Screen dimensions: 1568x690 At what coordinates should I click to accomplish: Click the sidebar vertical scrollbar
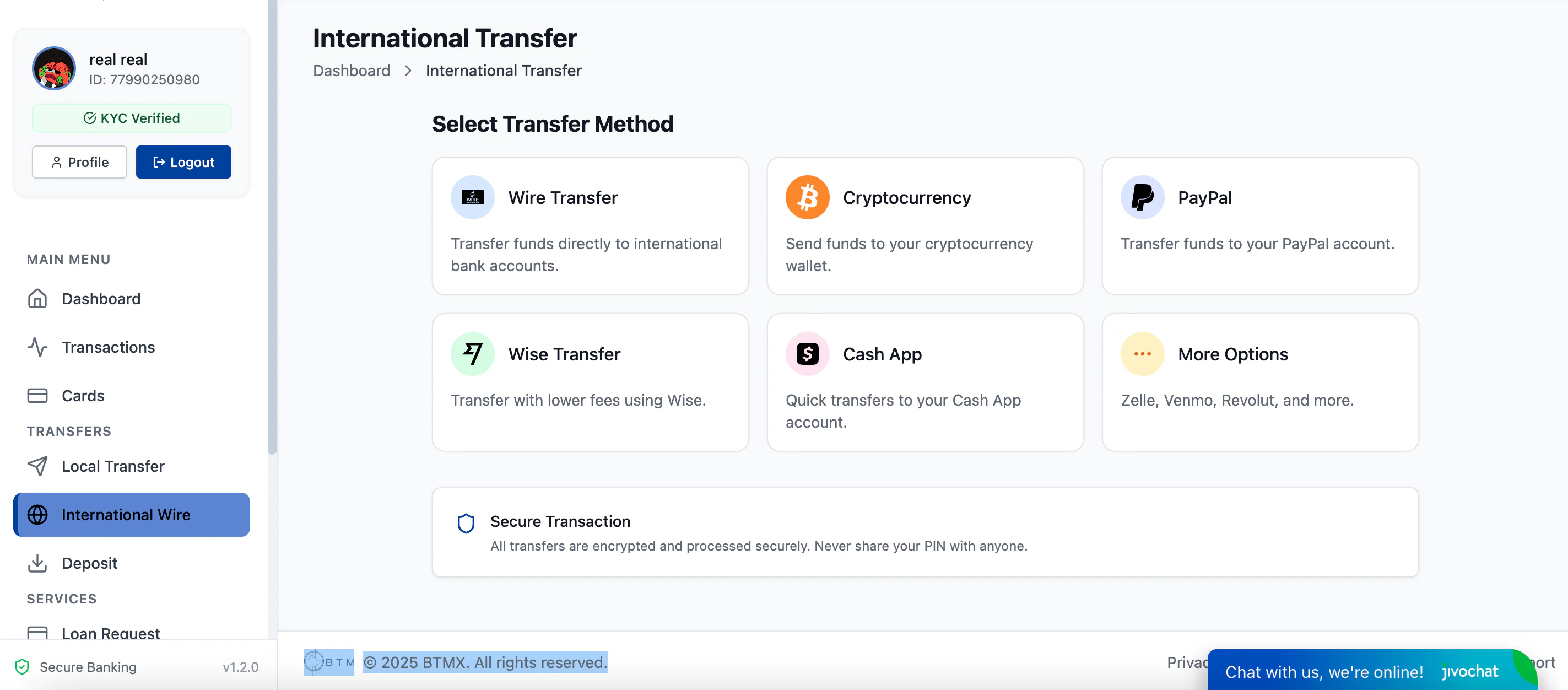(x=272, y=227)
